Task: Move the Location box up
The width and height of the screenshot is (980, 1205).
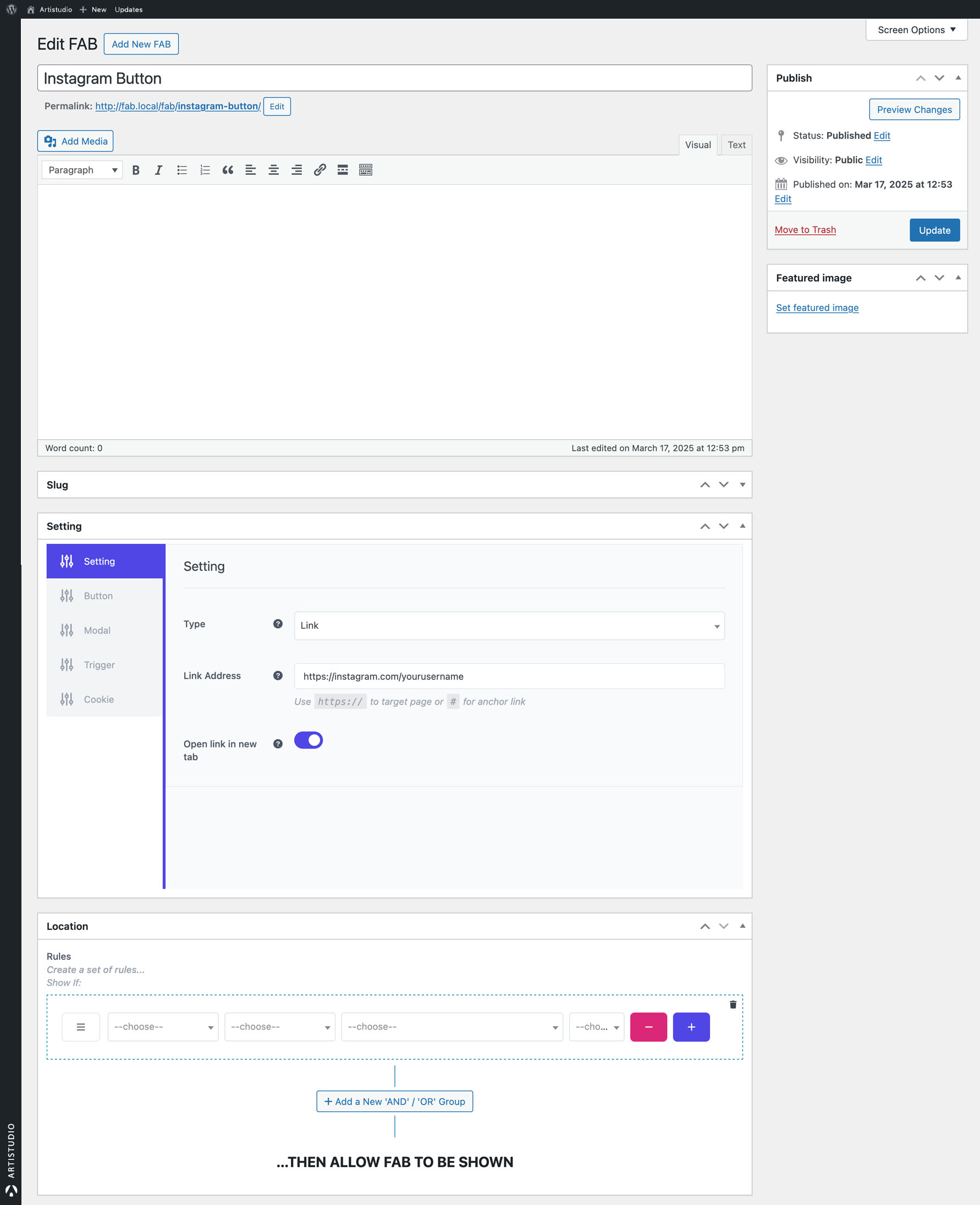Action: [705, 926]
